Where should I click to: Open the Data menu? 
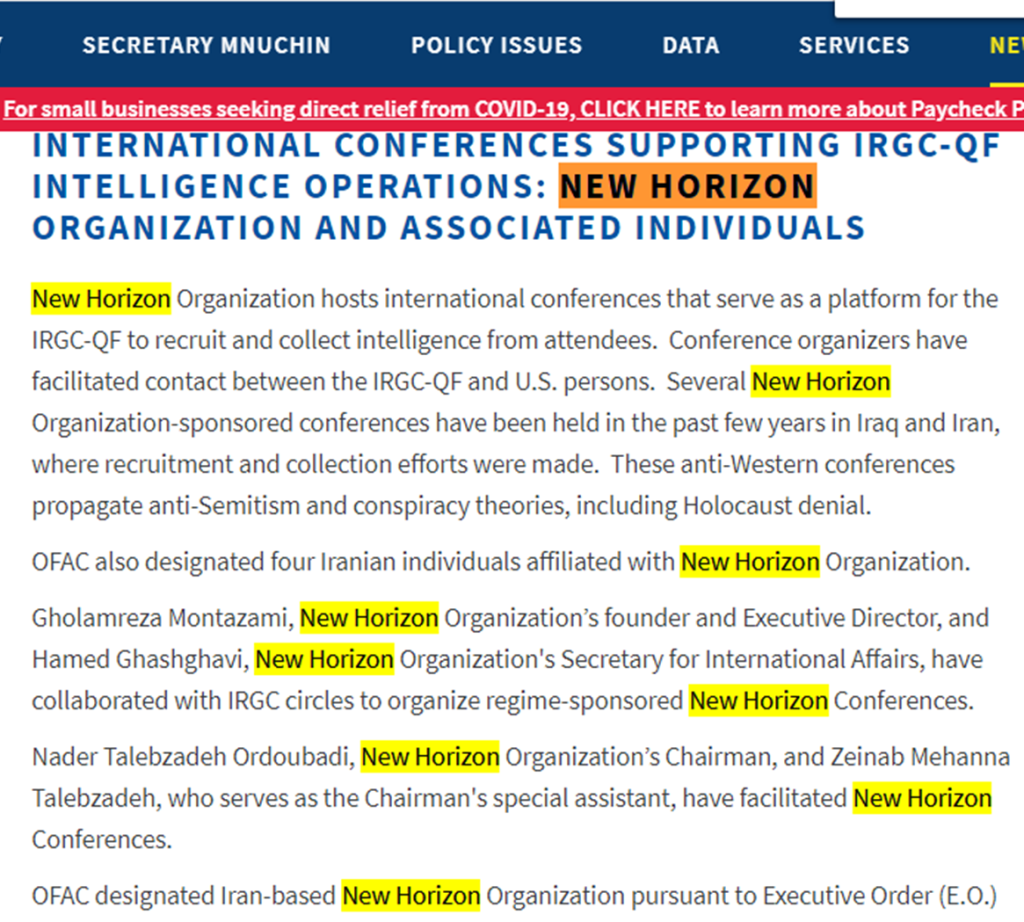(x=691, y=45)
